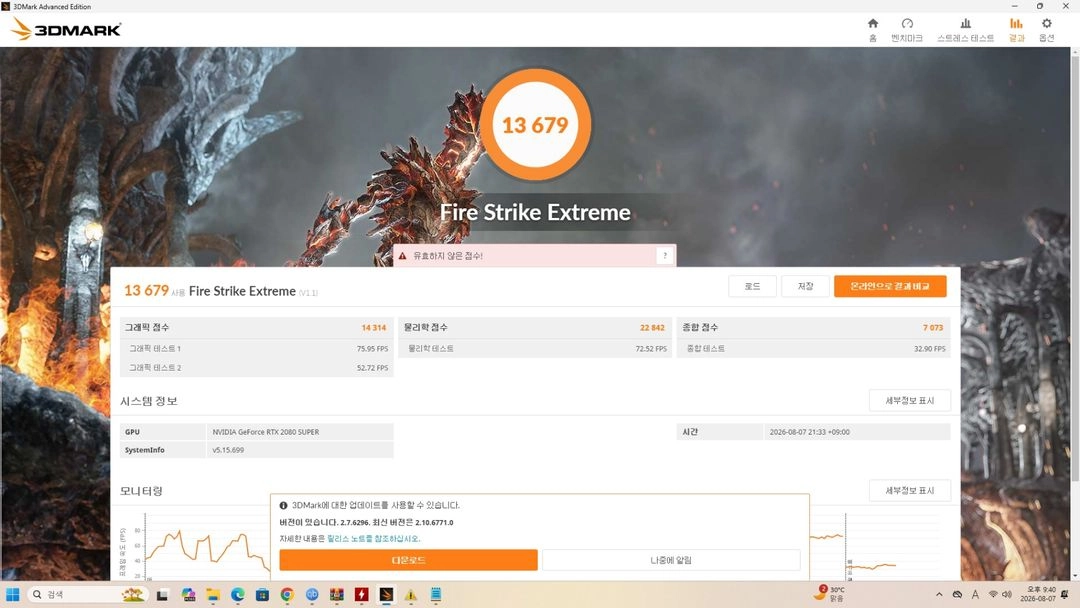Open the notification bell icon

(x=1066, y=594)
